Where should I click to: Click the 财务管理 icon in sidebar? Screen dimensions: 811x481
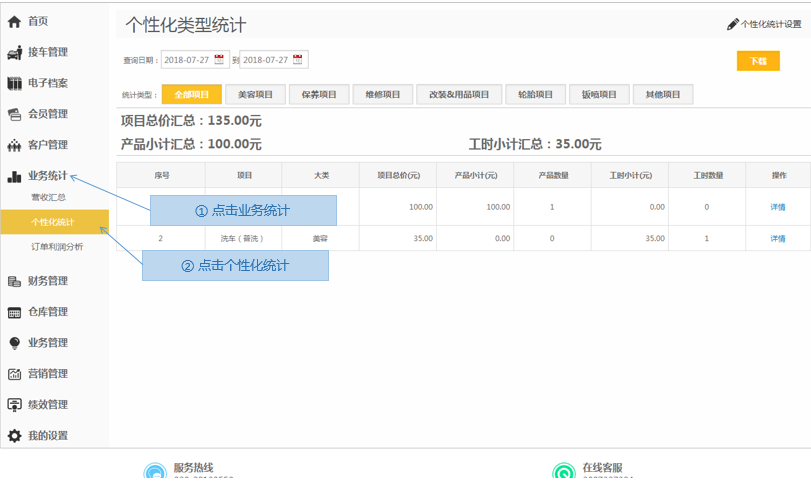(14, 281)
